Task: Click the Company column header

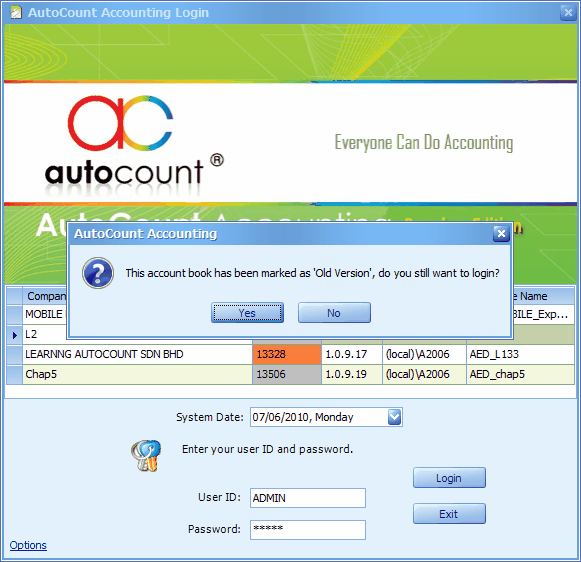Action: click(x=45, y=296)
